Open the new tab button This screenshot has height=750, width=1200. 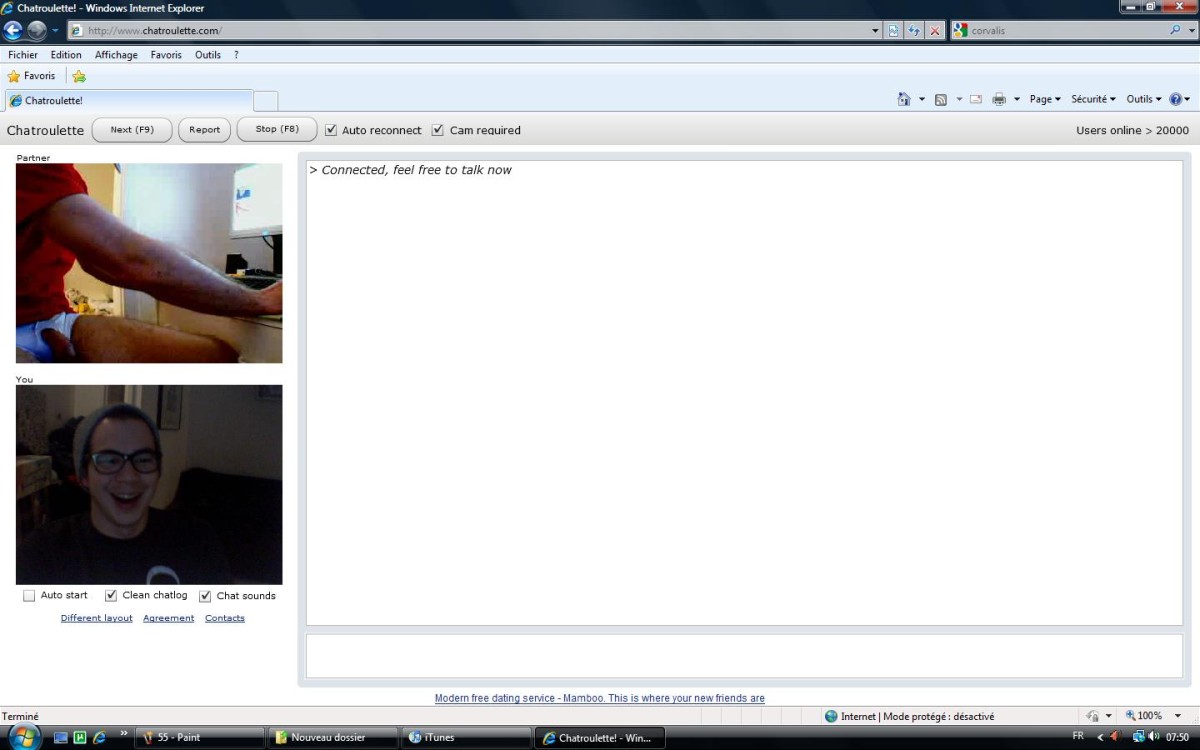point(266,101)
